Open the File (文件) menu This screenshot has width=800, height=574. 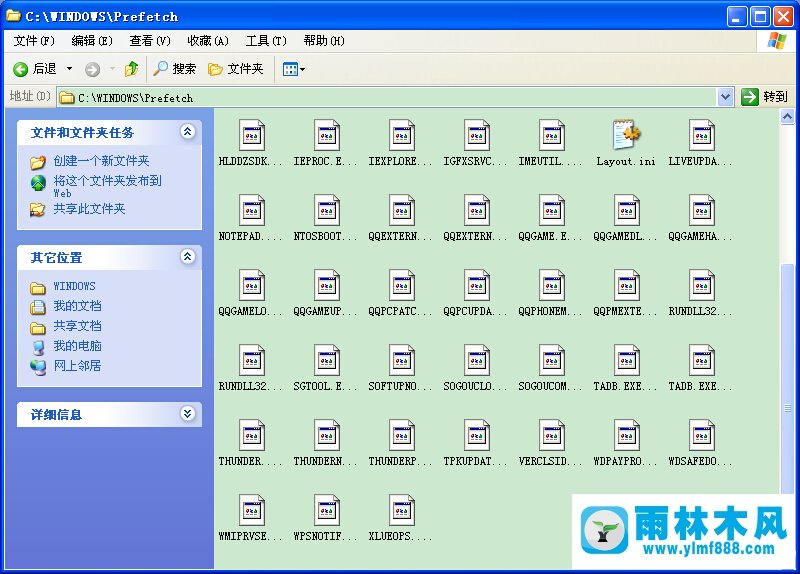[34, 41]
